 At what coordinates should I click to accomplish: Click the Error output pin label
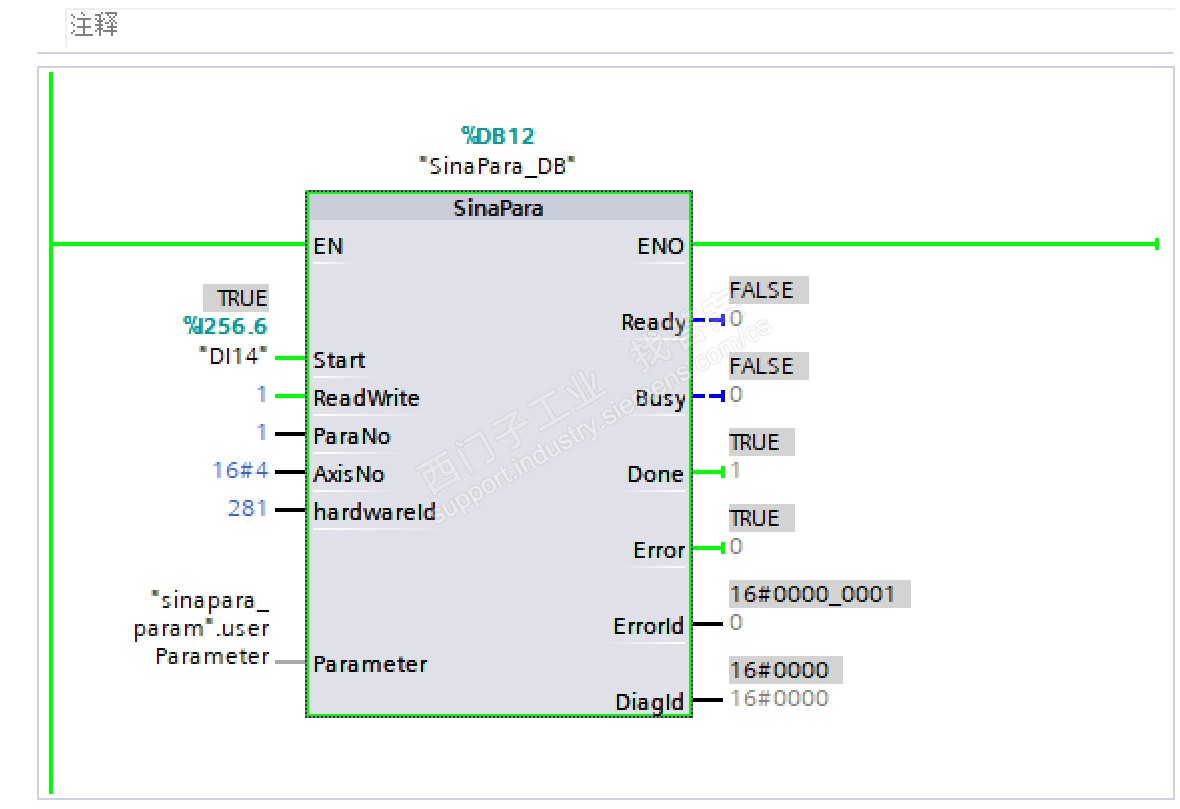click(658, 550)
